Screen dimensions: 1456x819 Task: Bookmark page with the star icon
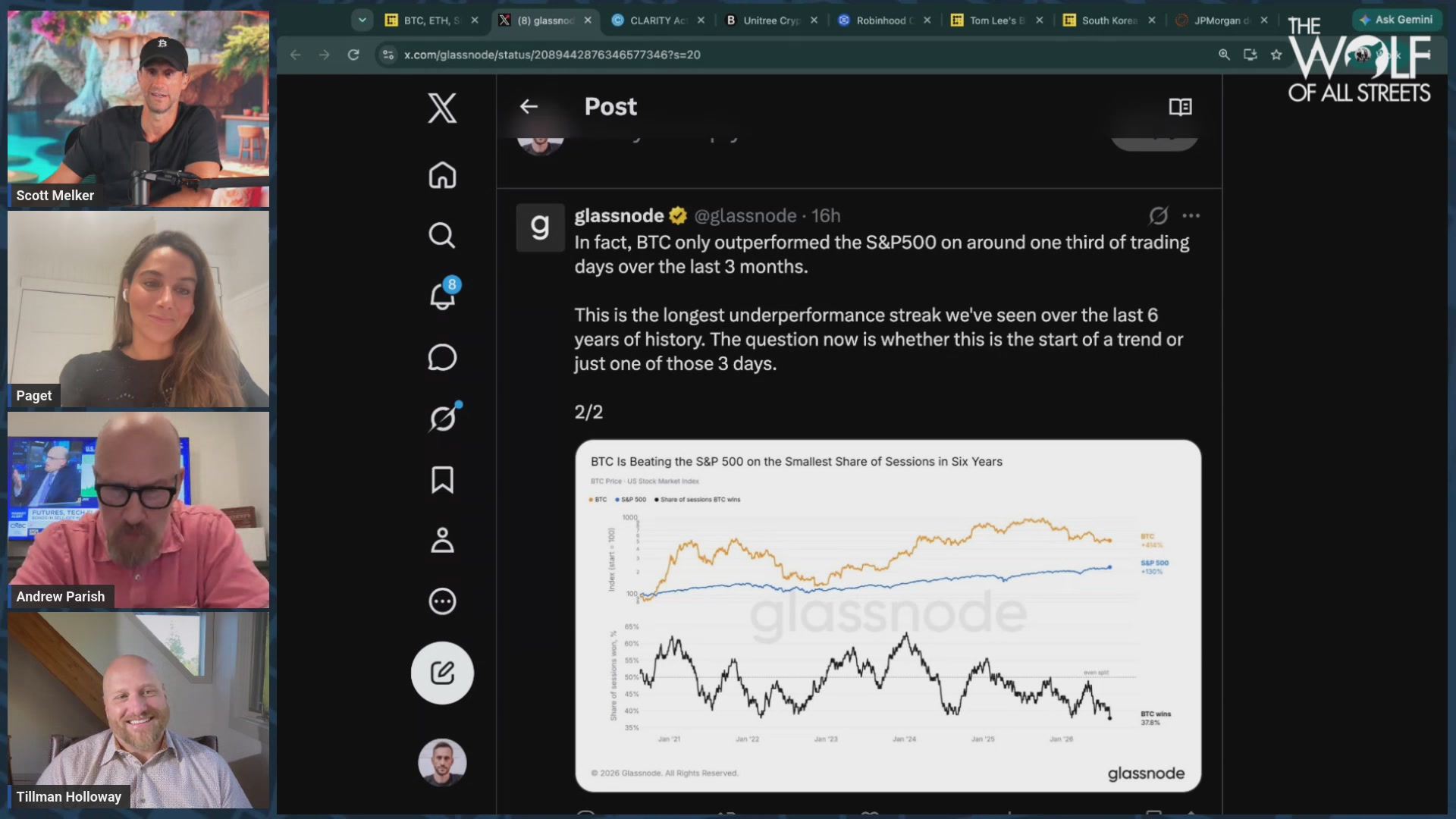tap(1276, 55)
